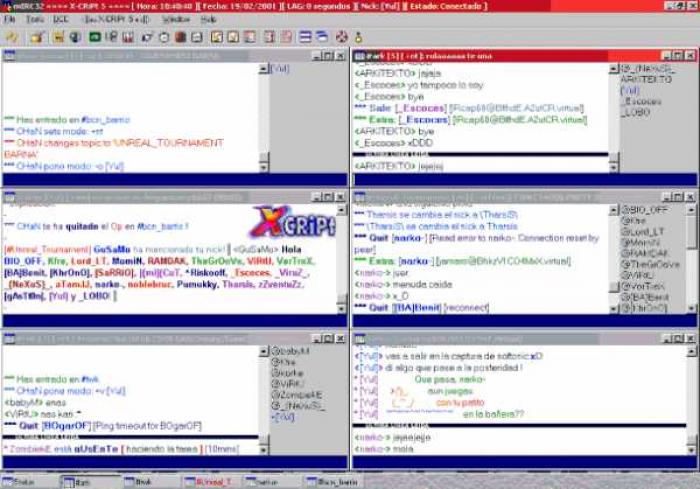The image size is (700, 489).
Task: Select ARKITEKTO in the top-right nick list
Action: pyautogui.click(x=646, y=79)
